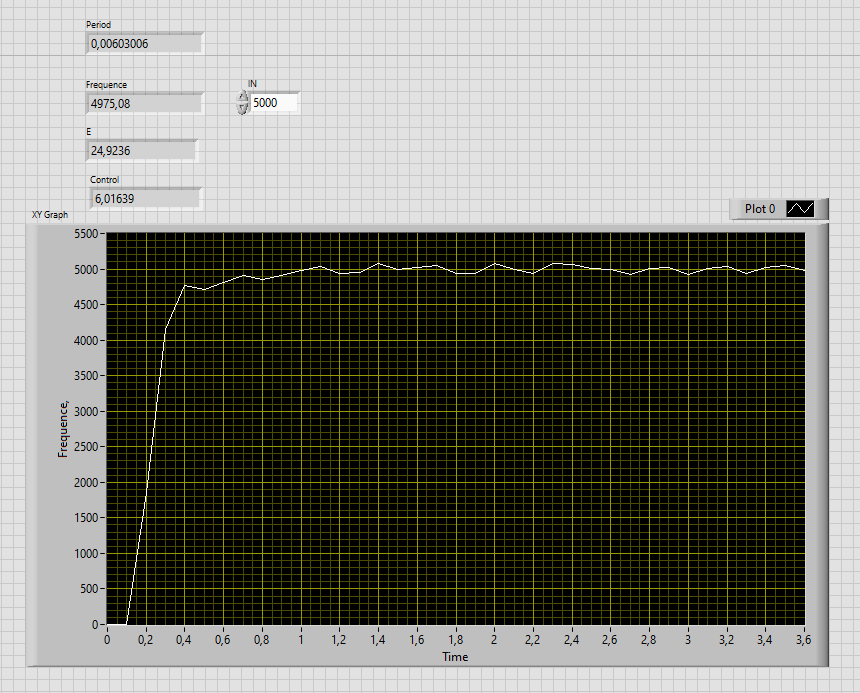Click X-axis tick label 0,4

coord(184,640)
